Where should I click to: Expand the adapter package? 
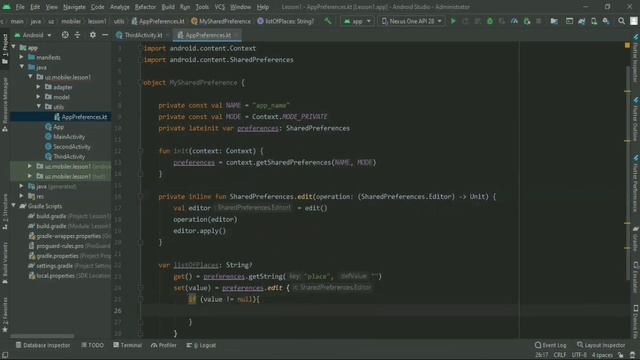pyautogui.click(x=38, y=87)
